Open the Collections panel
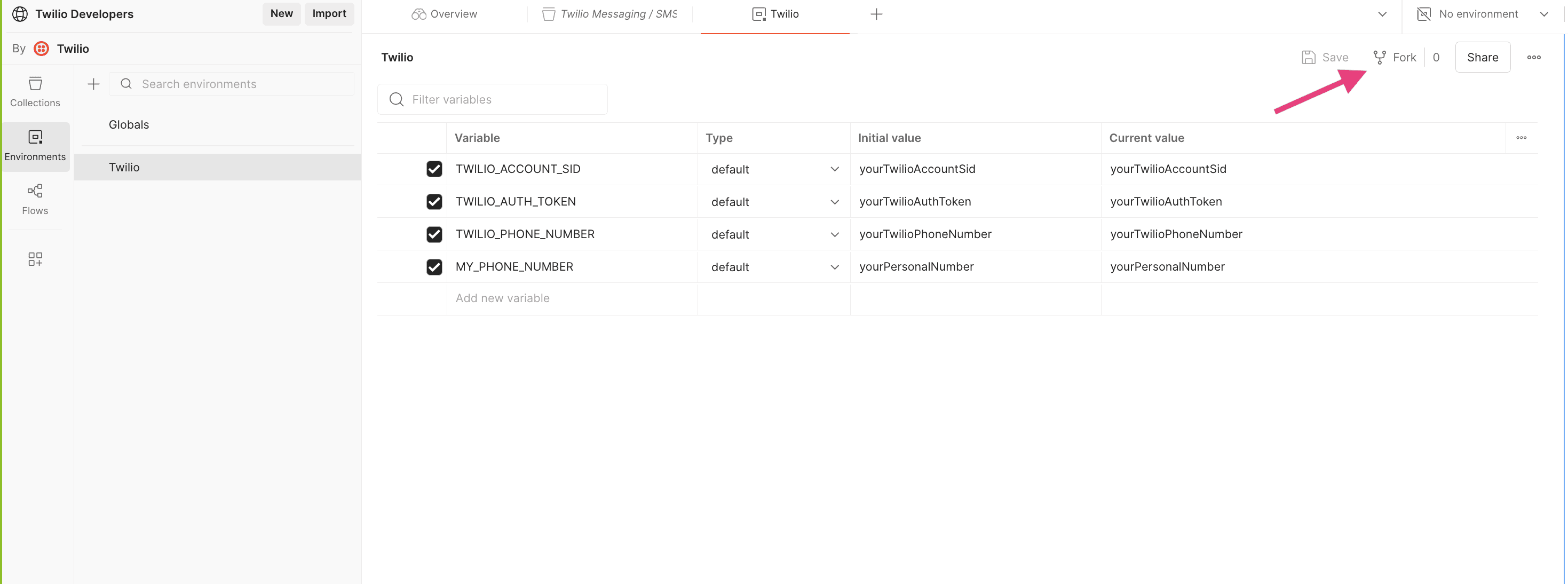The height and width of the screenshot is (584, 1568). coord(35,91)
